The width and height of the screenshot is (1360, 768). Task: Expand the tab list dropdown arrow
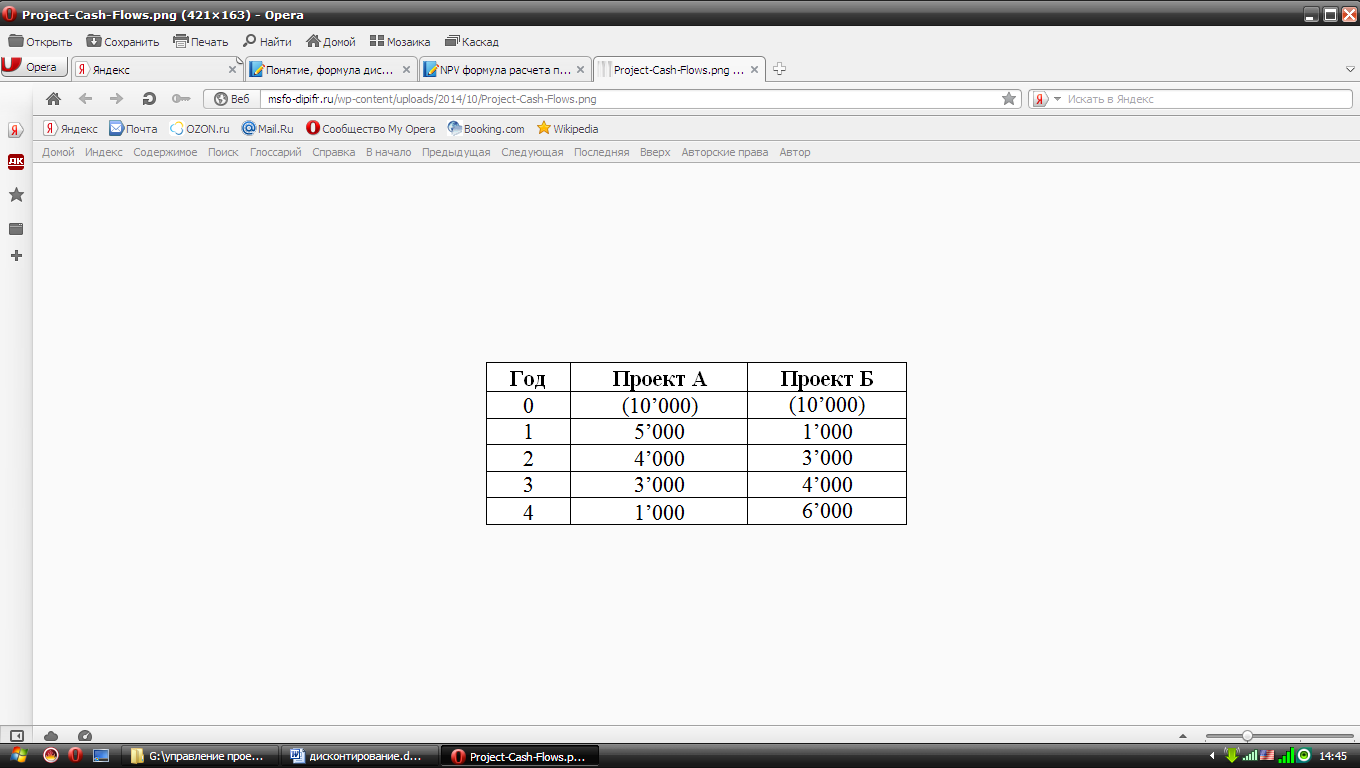(1349, 69)
